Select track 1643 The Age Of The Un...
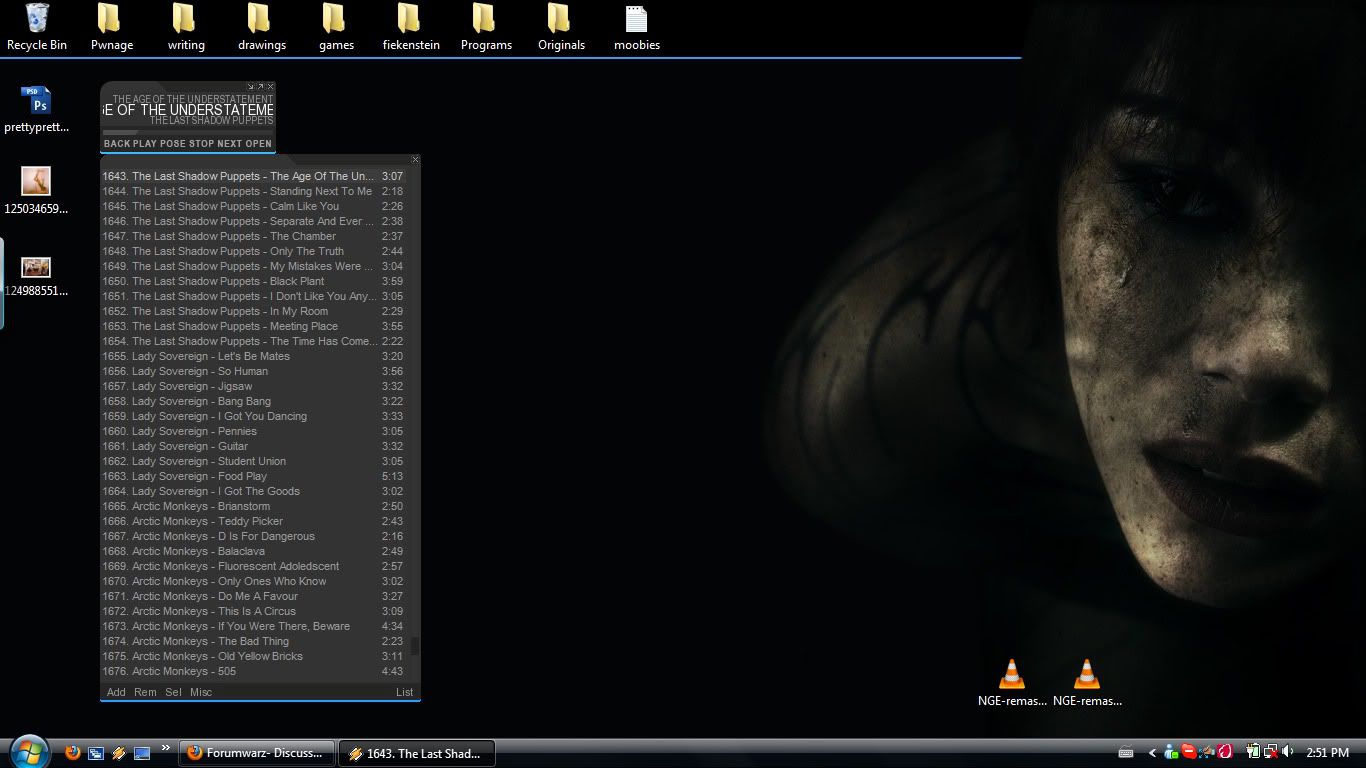The width and height of the screenshot is (1366, 768). (x=252, y=176)
